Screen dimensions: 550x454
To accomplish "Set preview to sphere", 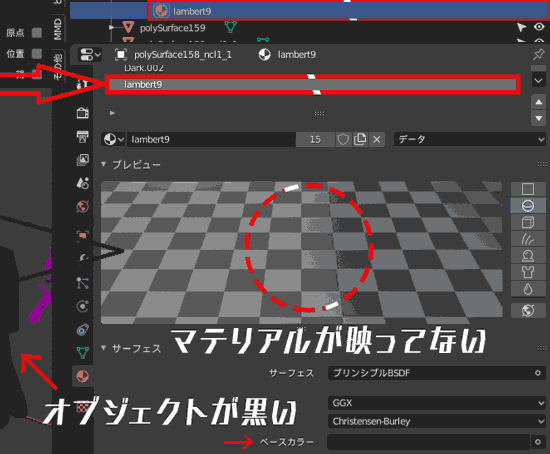I will 528,206.
